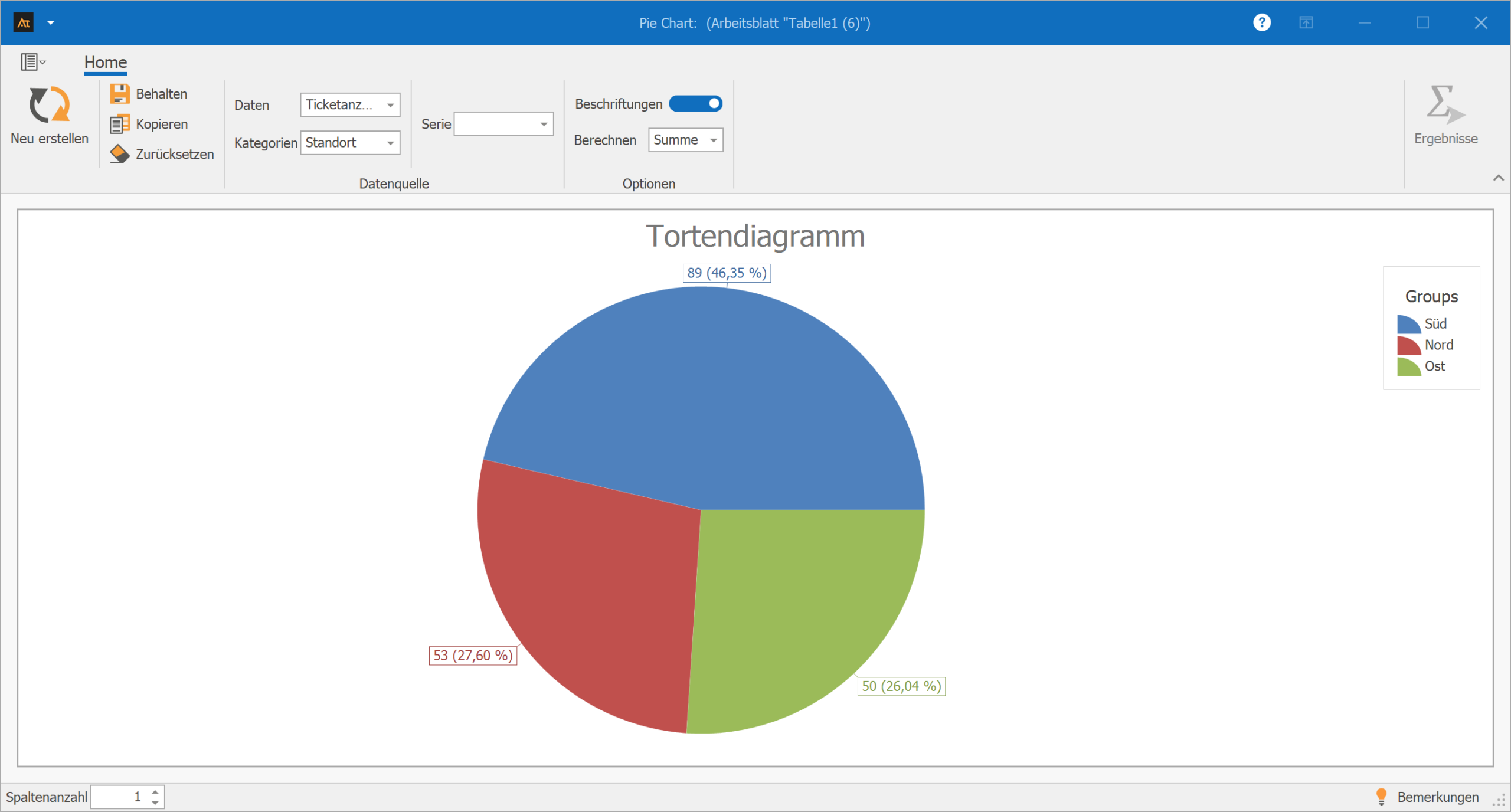Click the Neu erstellen refresh icon
1511x812 pixels.
click(x=50, y=105)
